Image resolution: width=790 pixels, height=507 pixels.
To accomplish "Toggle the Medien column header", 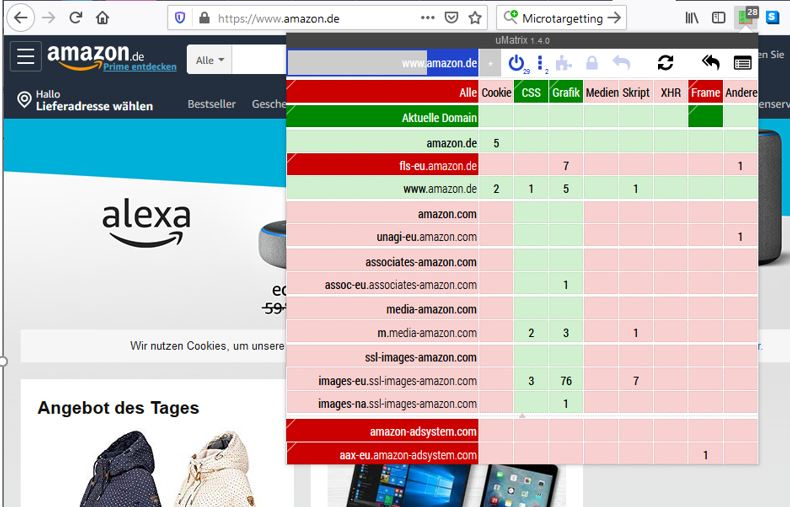I will point(602,92).
